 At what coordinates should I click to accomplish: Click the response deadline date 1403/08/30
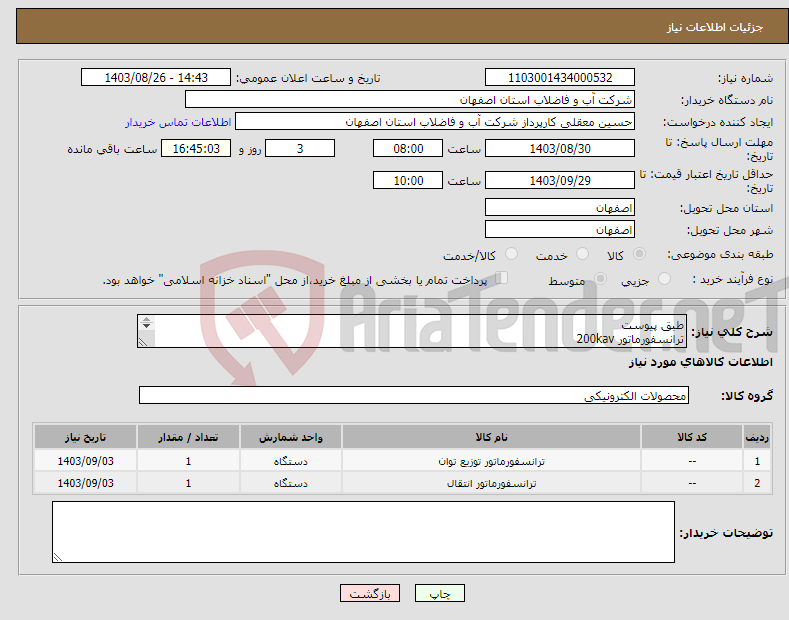[560, 148]
